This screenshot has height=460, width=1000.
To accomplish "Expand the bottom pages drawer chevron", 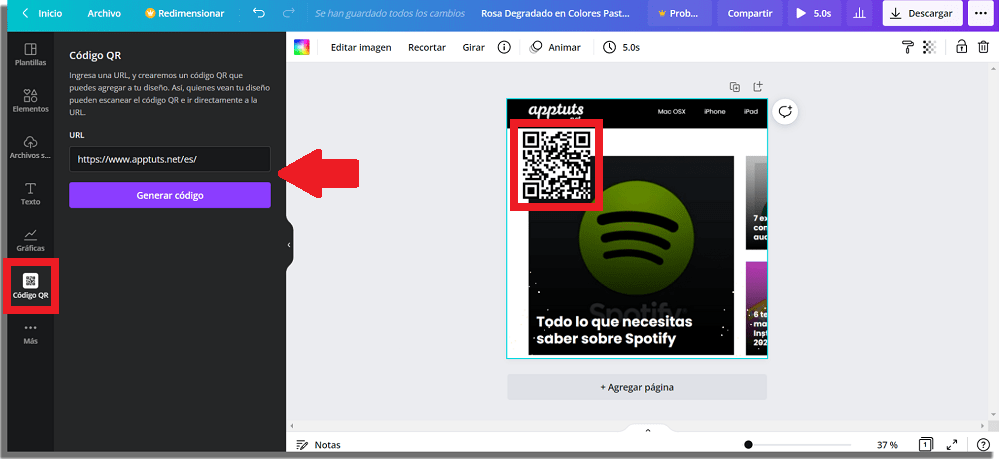I will (x=648, y=431).
